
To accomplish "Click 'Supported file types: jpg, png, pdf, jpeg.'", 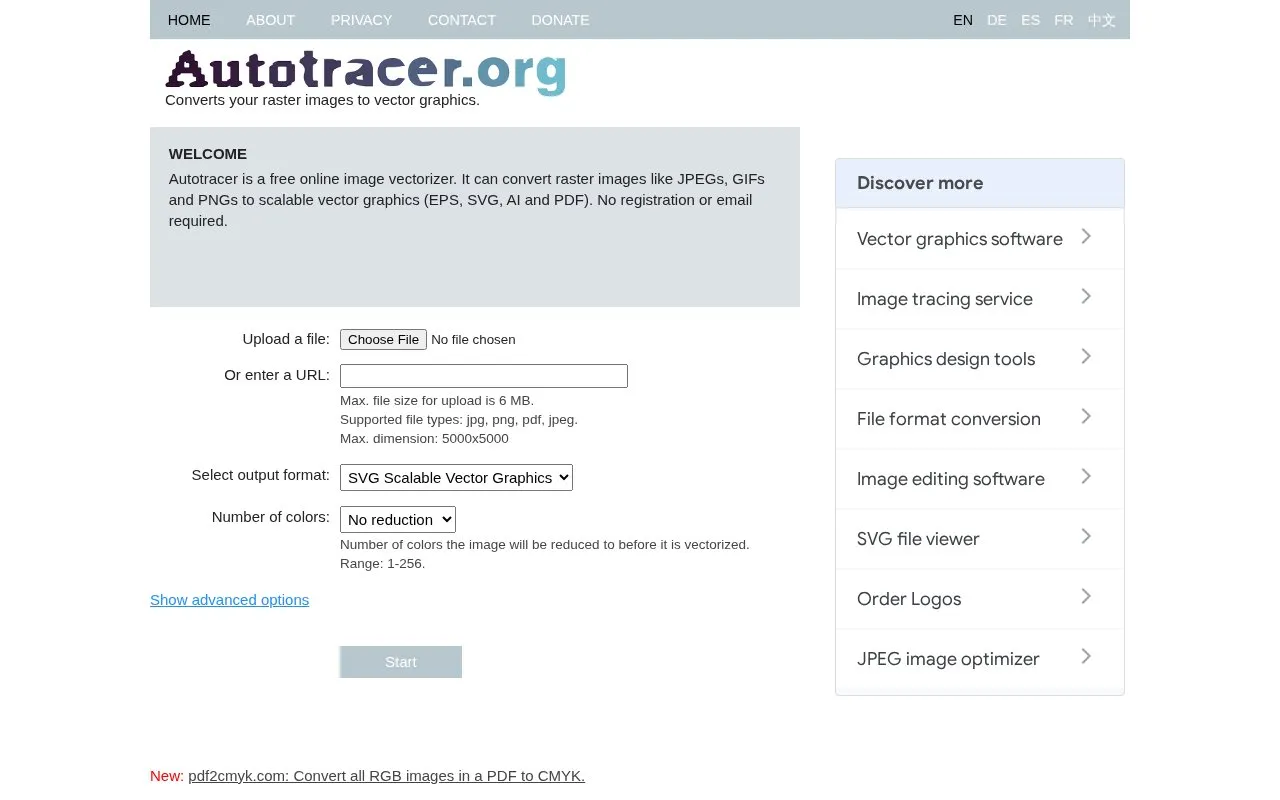I will tap(459, 420).
